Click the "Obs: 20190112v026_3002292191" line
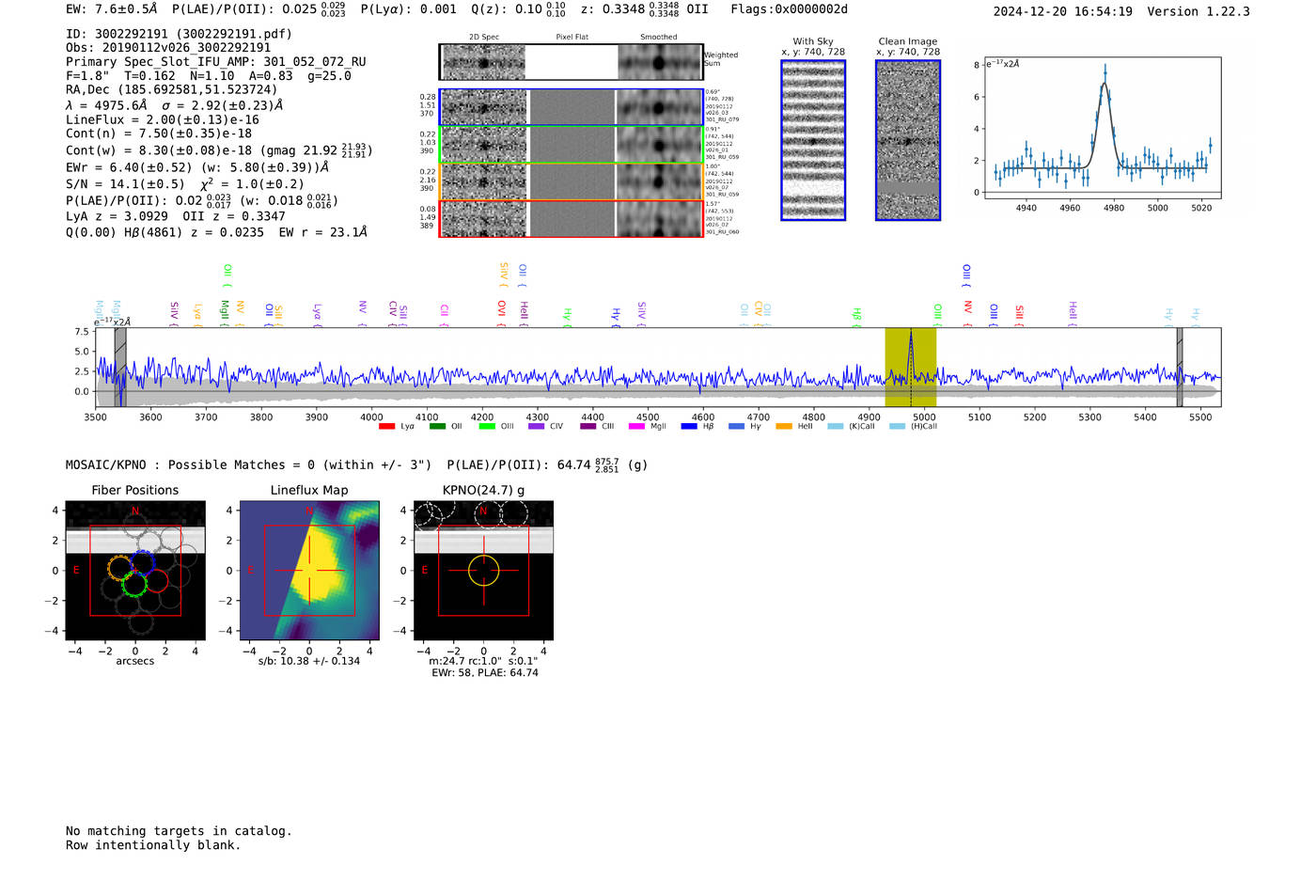The image size is (1316, 896). click(x=168, y=48)
